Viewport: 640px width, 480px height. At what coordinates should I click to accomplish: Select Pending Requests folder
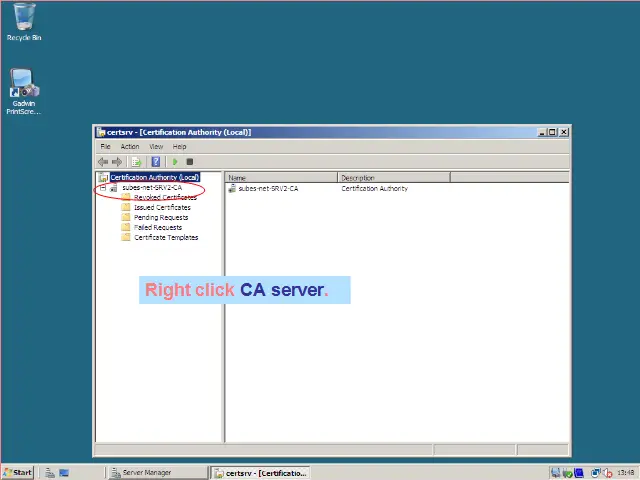coord(160,217)
